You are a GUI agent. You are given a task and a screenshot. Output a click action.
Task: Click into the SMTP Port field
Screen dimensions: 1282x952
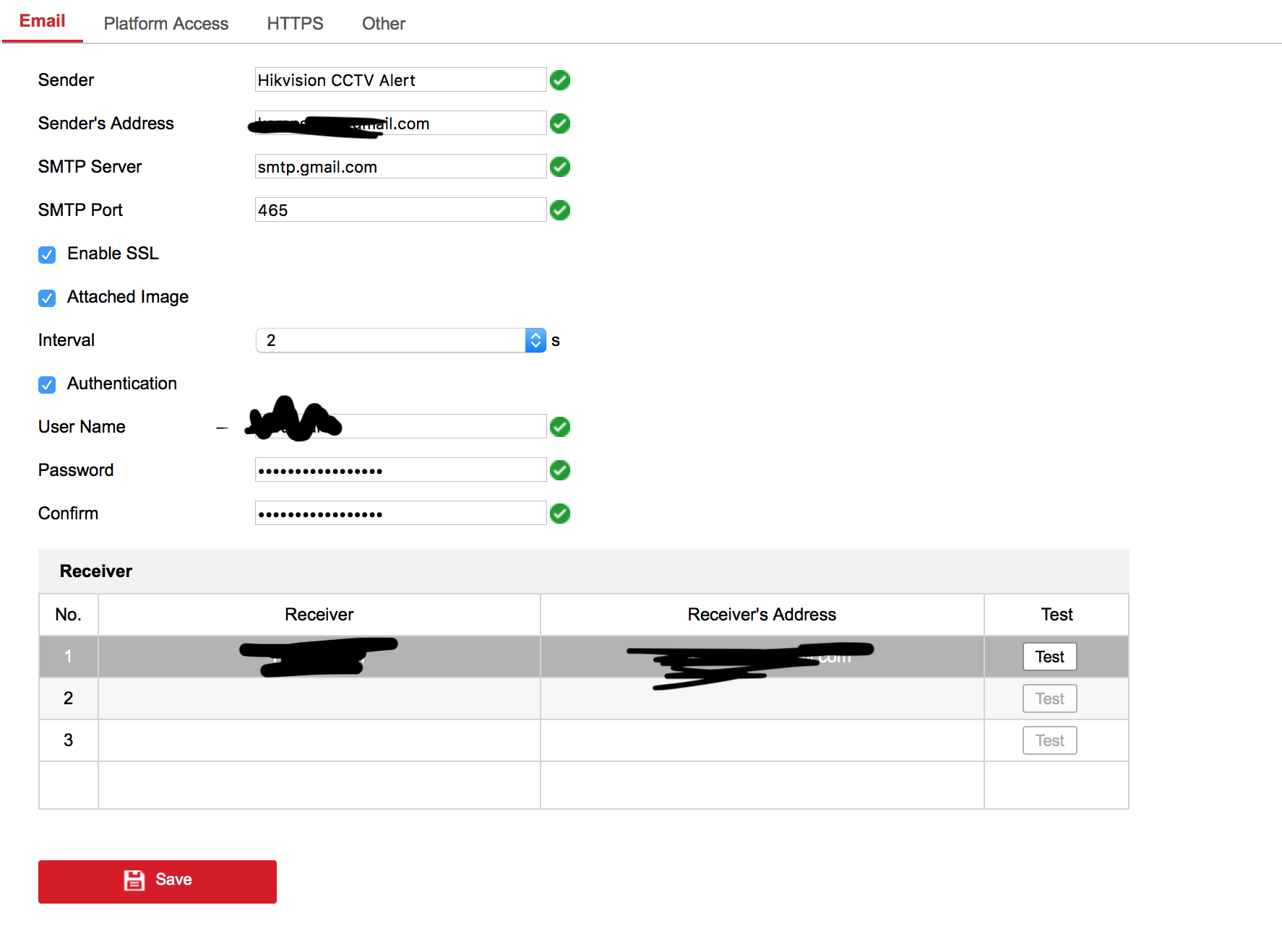400,210
